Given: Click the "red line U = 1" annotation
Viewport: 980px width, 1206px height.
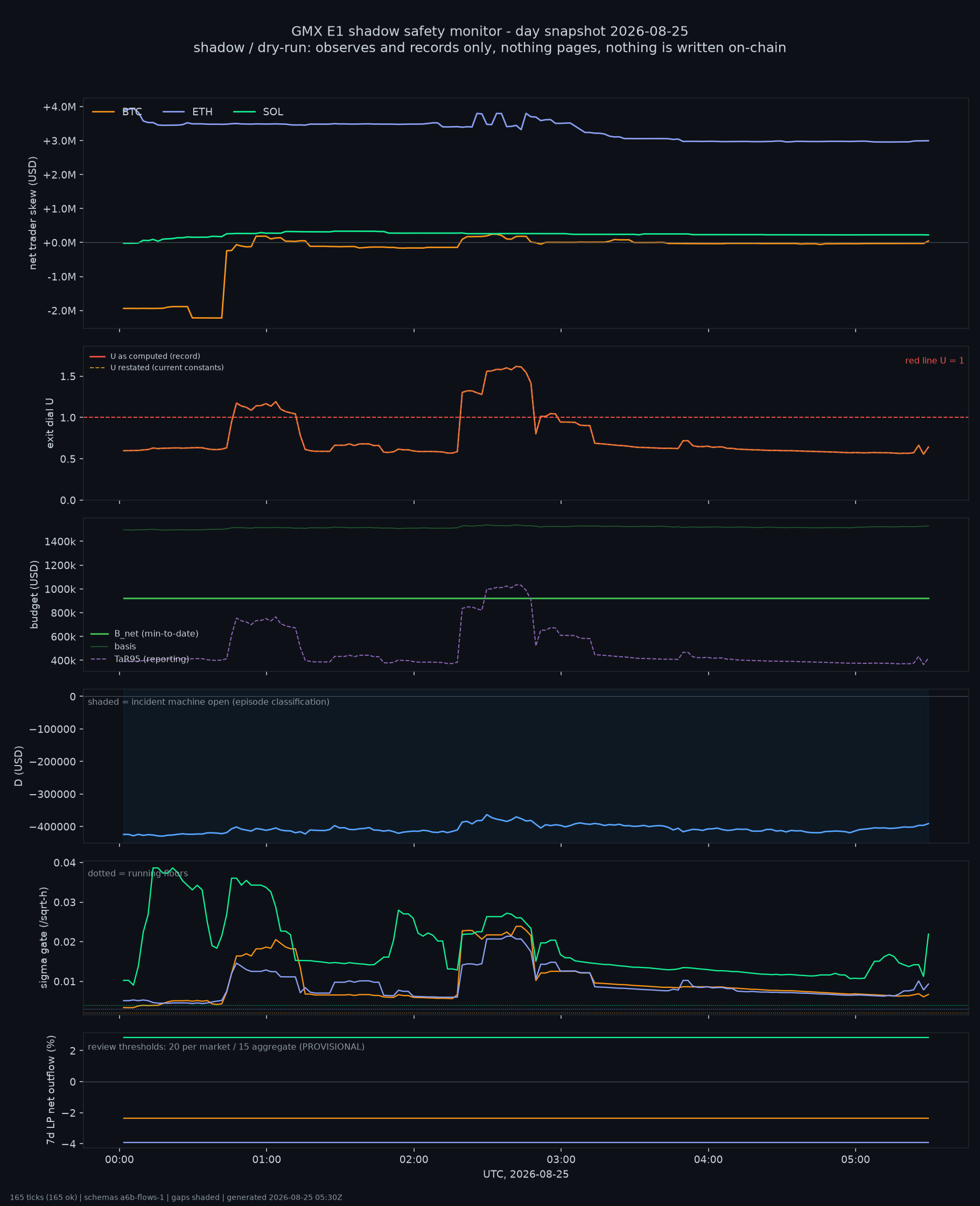Looking at the screenshot, I should [934, 361].
